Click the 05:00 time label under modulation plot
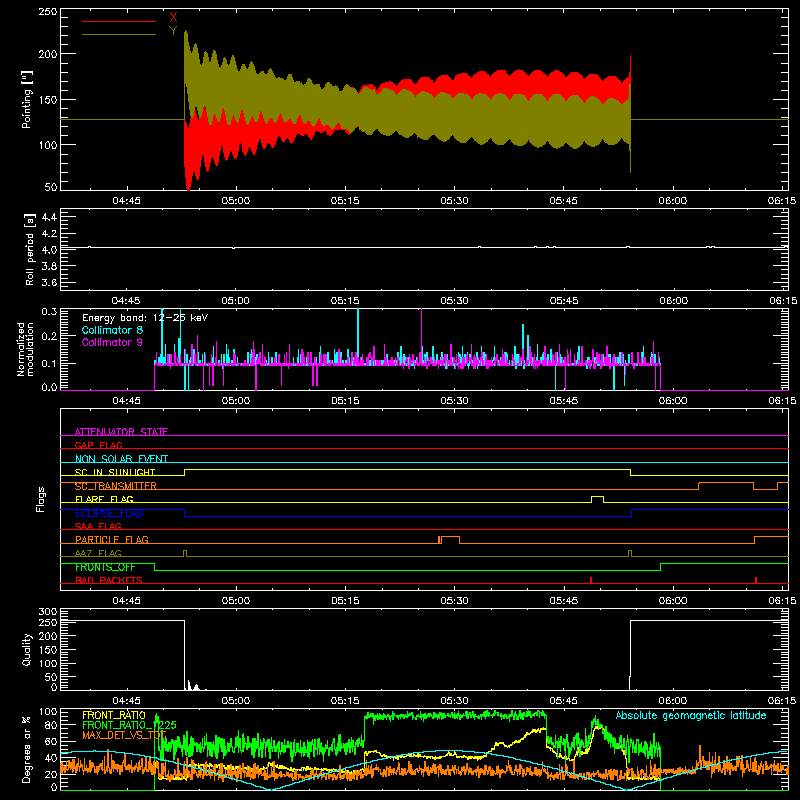Viewport: 800px width, 800px height. point(236,401)
